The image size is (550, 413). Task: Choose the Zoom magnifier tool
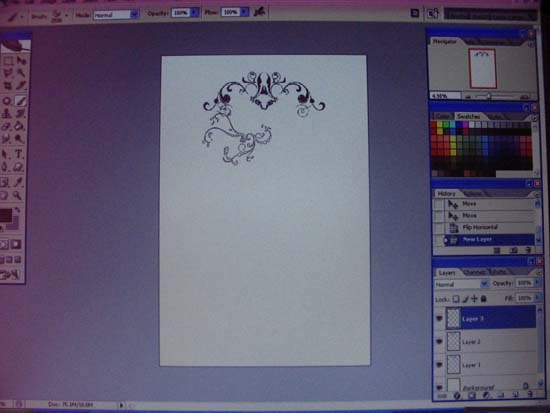(17, 195)
